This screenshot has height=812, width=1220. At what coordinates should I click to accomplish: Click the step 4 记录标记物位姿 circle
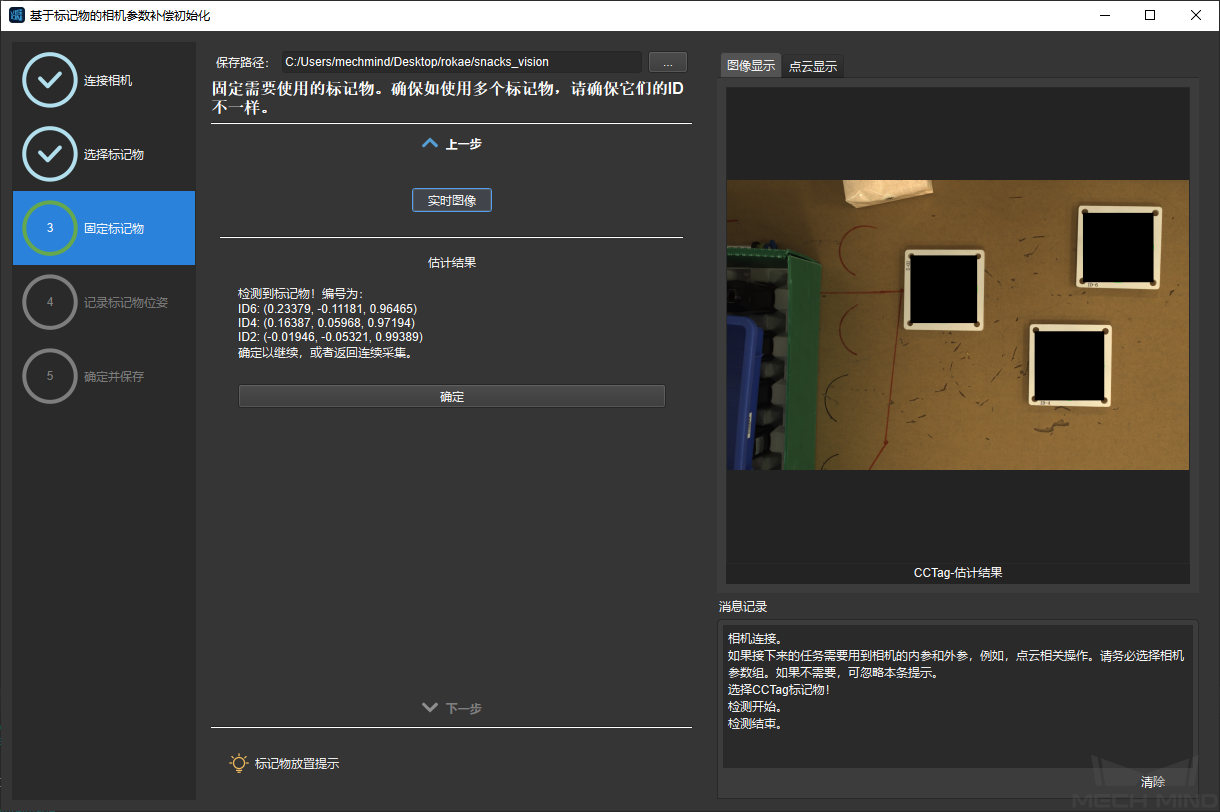click(x=49, y=302)
